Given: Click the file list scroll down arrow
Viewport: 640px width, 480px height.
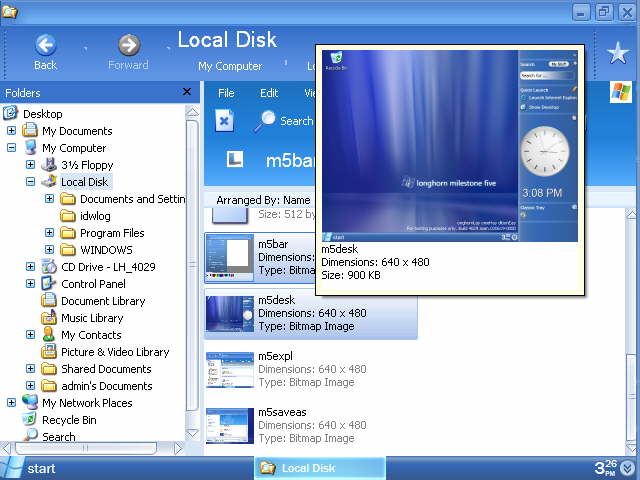Looking at the screenshot, I should click(631, 449).
